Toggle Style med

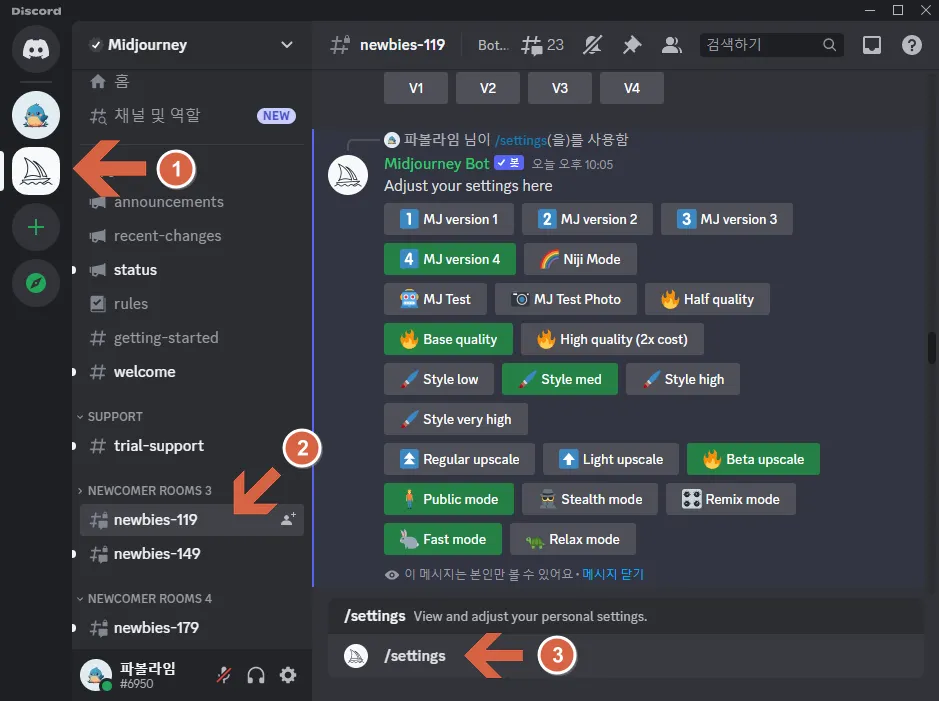pos(559,380)
